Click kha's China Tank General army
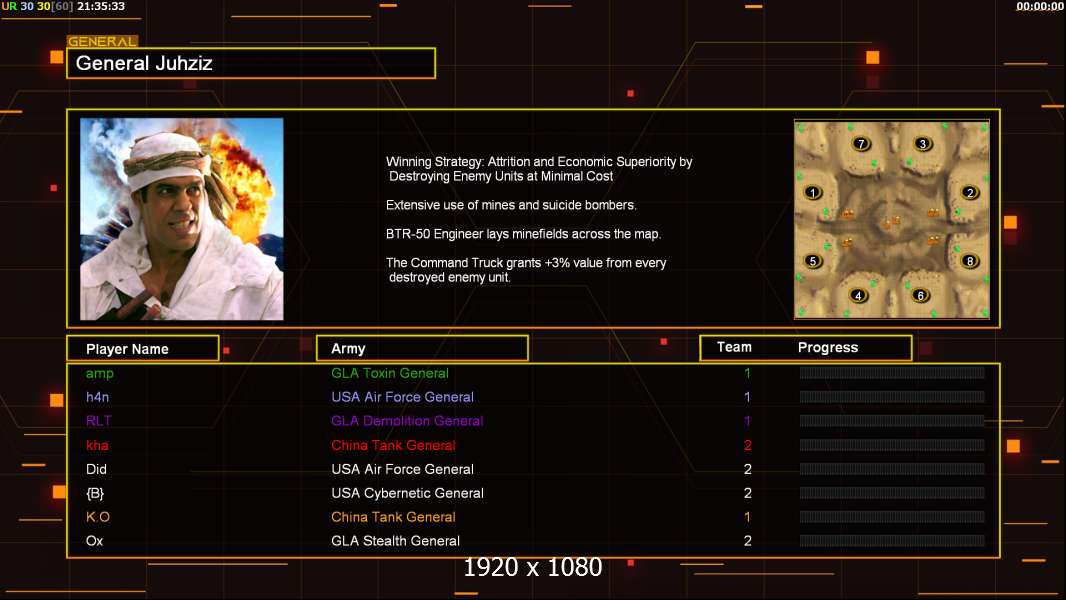 coord(394,445)
